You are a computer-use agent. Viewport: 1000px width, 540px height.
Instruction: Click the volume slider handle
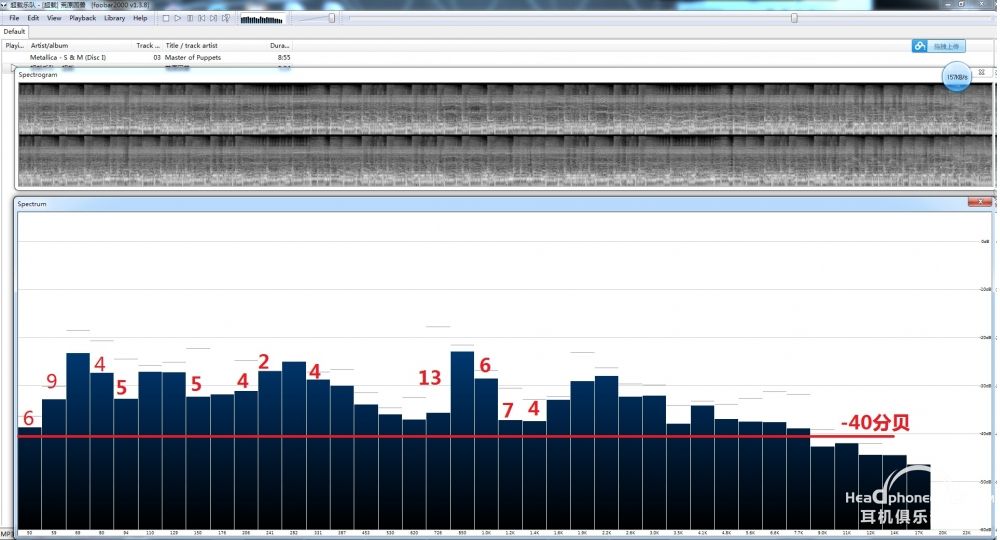coord(332,18)
